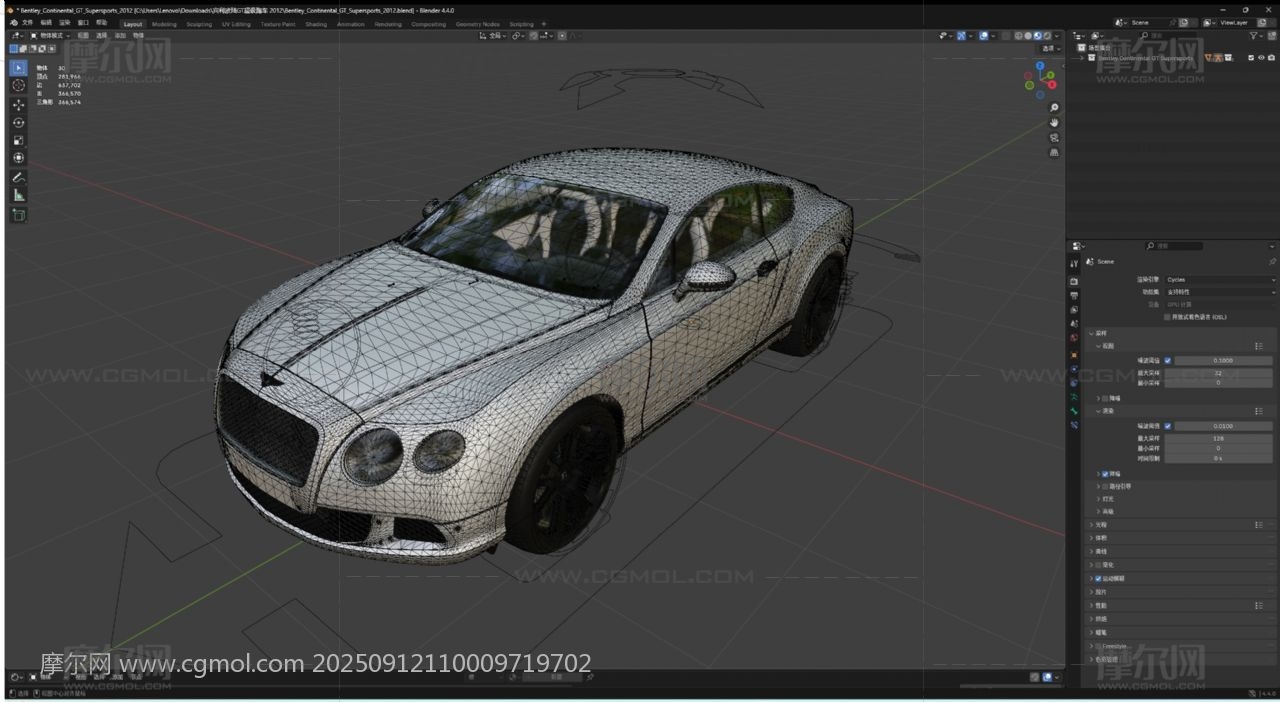Open the Geometry Nodes workspace tab
This screenshot has width=1280, height=702.
click(x=477, y=24)
